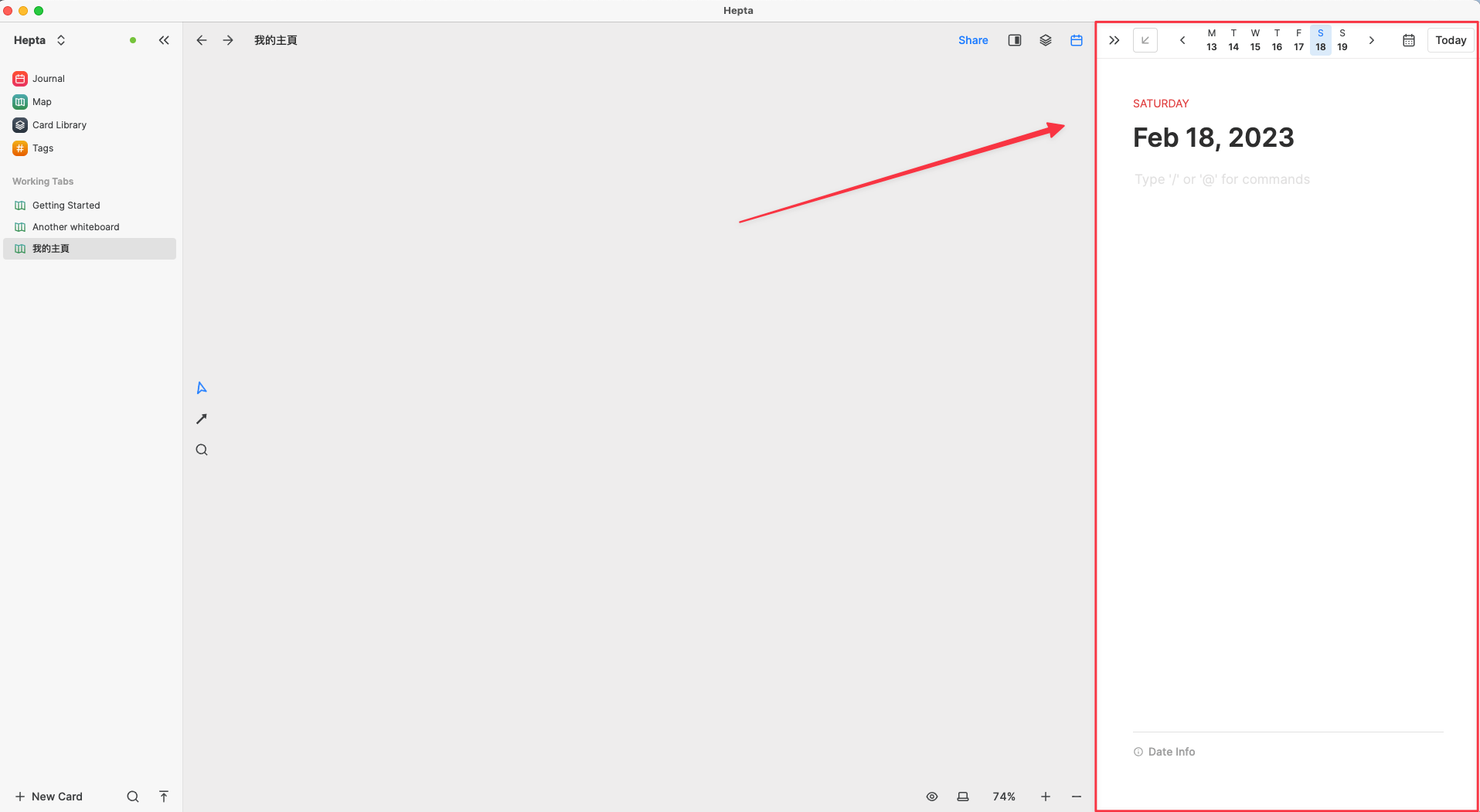The height and width of the screenshot is (812, 1480).
Task: Click the upload arrow icon in sidebar footer
Action: (x=164, y=797)
